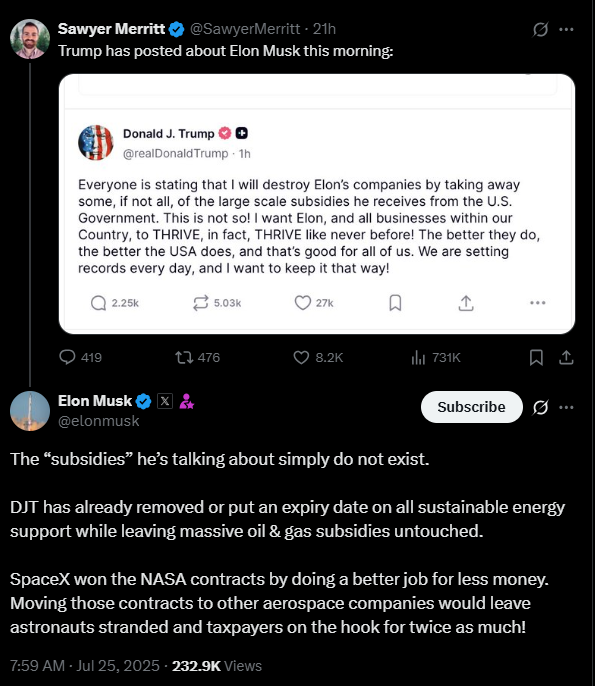The width and height of the screenshot is (595, 686).
Task: Open more options for Sawyer Merritt's post
Action: [x=566, y=29]
